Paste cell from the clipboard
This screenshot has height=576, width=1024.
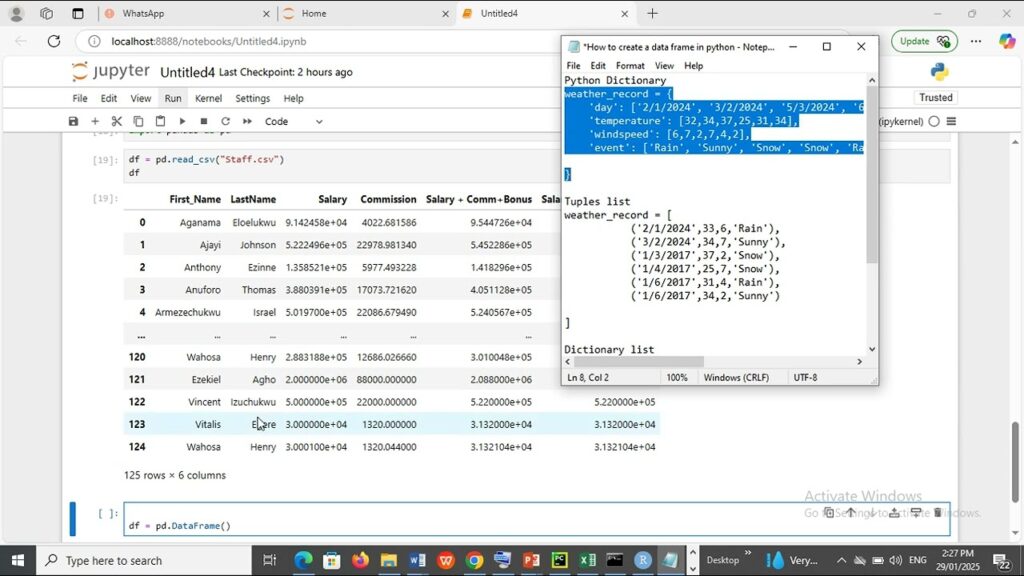161,121
